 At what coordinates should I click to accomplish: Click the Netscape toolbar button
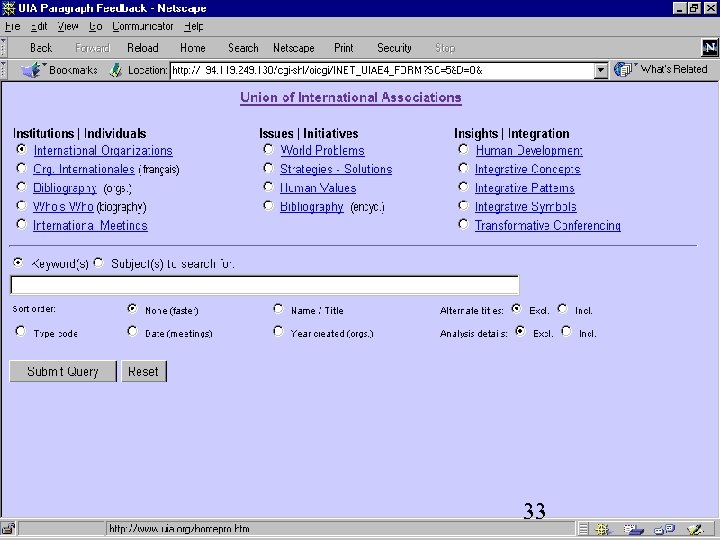293,48
